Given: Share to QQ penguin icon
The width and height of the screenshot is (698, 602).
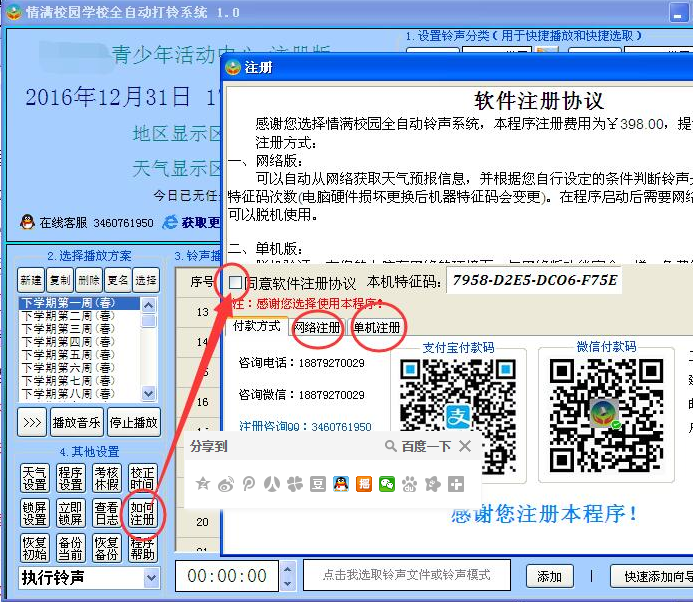Looking at the screenshot, I should click(341, 484).
